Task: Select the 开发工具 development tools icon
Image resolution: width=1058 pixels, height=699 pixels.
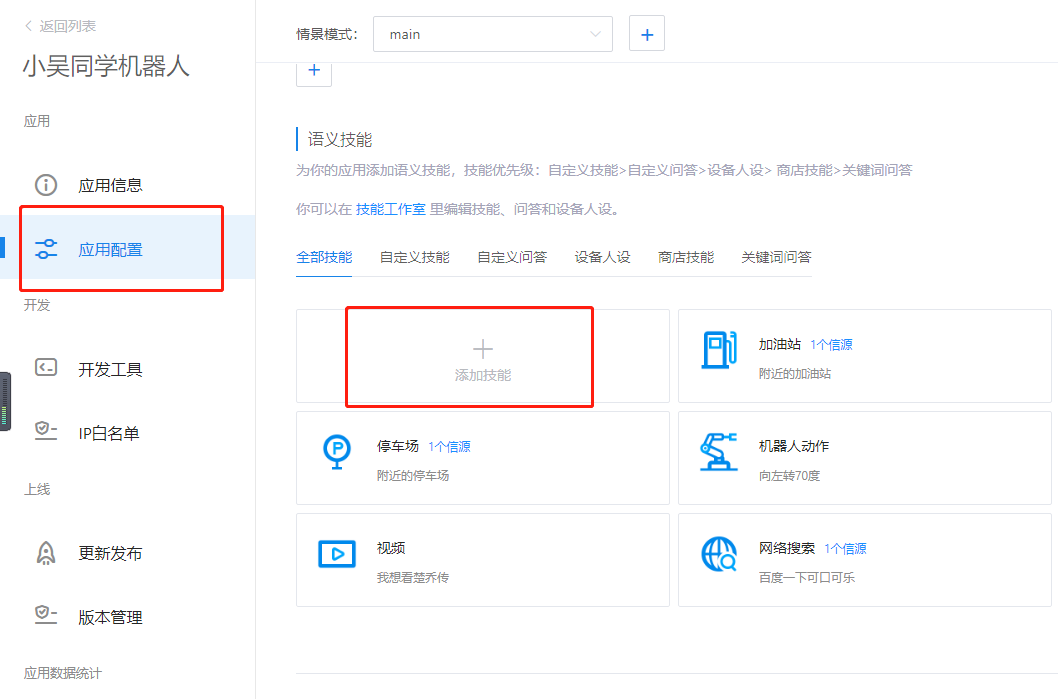Action: pos(46,368)
